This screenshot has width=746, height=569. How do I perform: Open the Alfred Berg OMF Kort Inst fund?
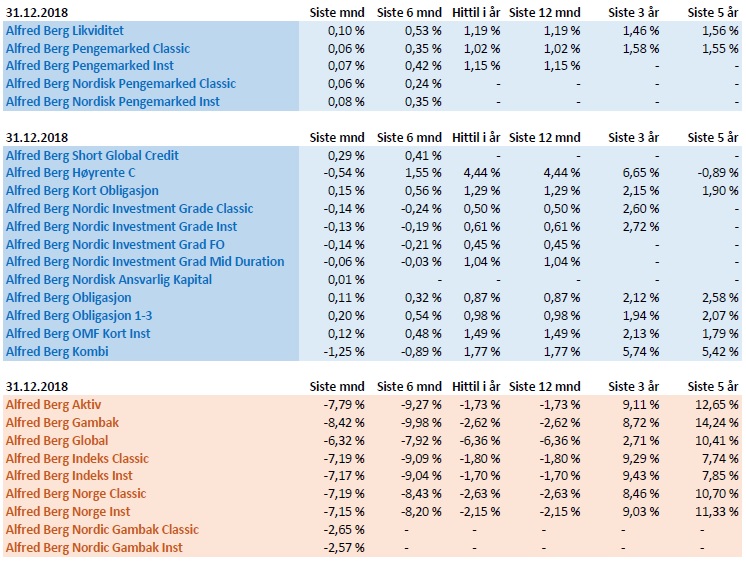pos(78,334)
